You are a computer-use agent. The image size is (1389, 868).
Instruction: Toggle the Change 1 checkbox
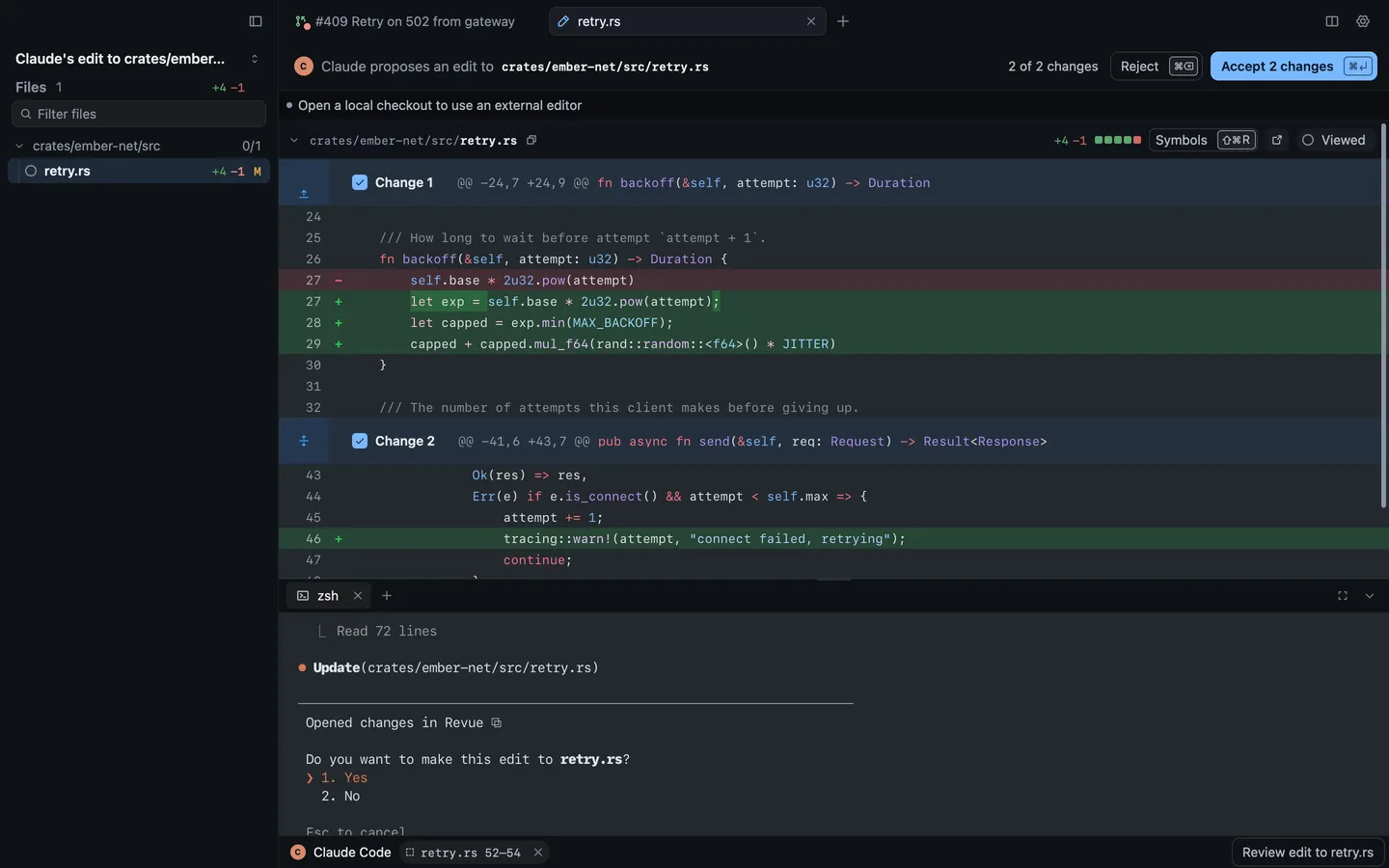[360, 182]
